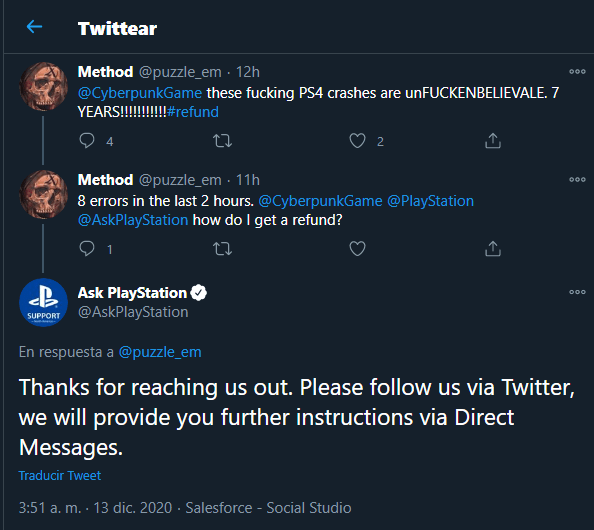This screenshot has height=530, width=594.
Task: Open the #refund hashtag
Action: point(193,112)
